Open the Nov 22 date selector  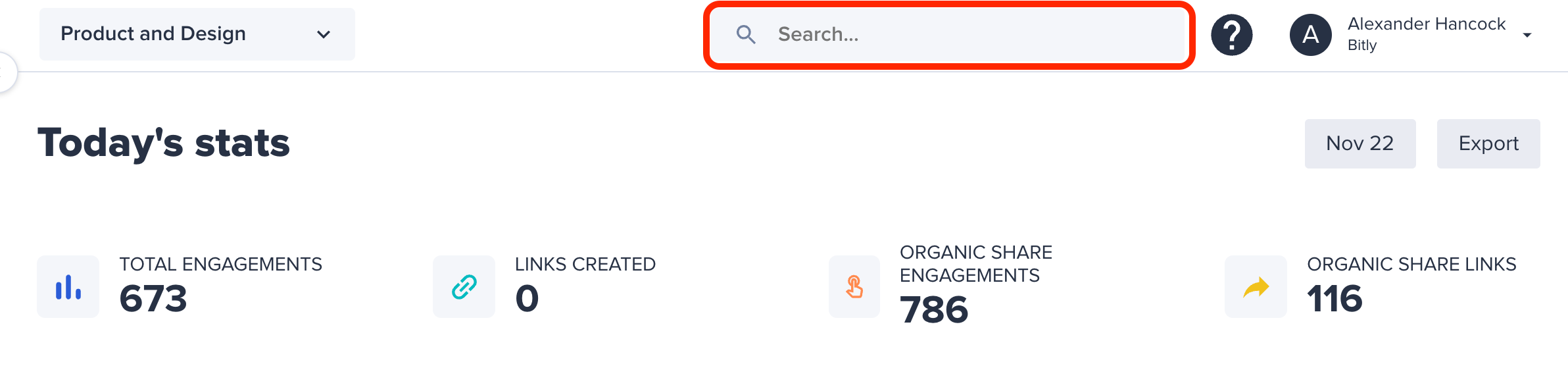click(1360, 143)
